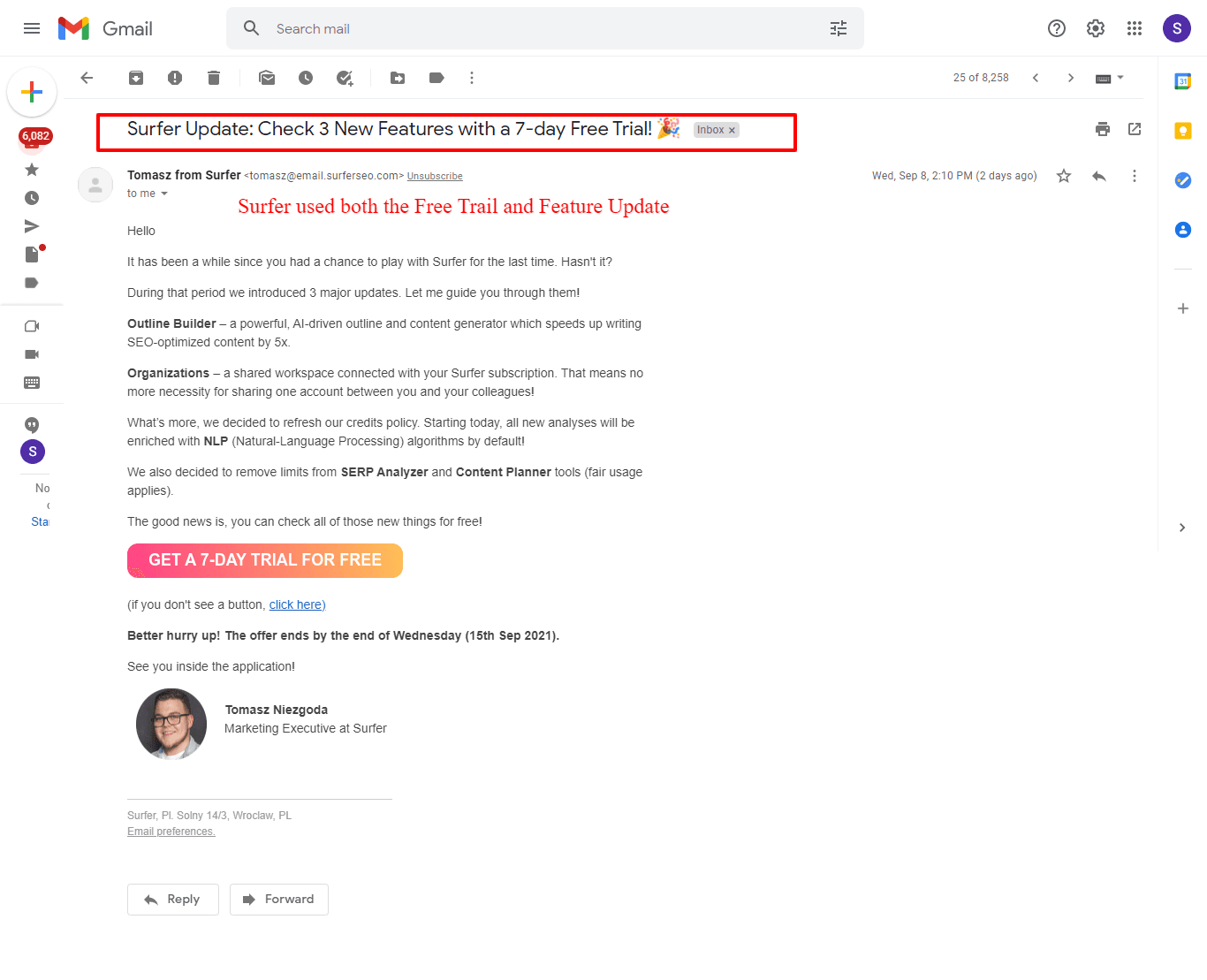The image size is (1207, 980).
Task: Mark the email as unread
Action: click(x=267, y=78)
